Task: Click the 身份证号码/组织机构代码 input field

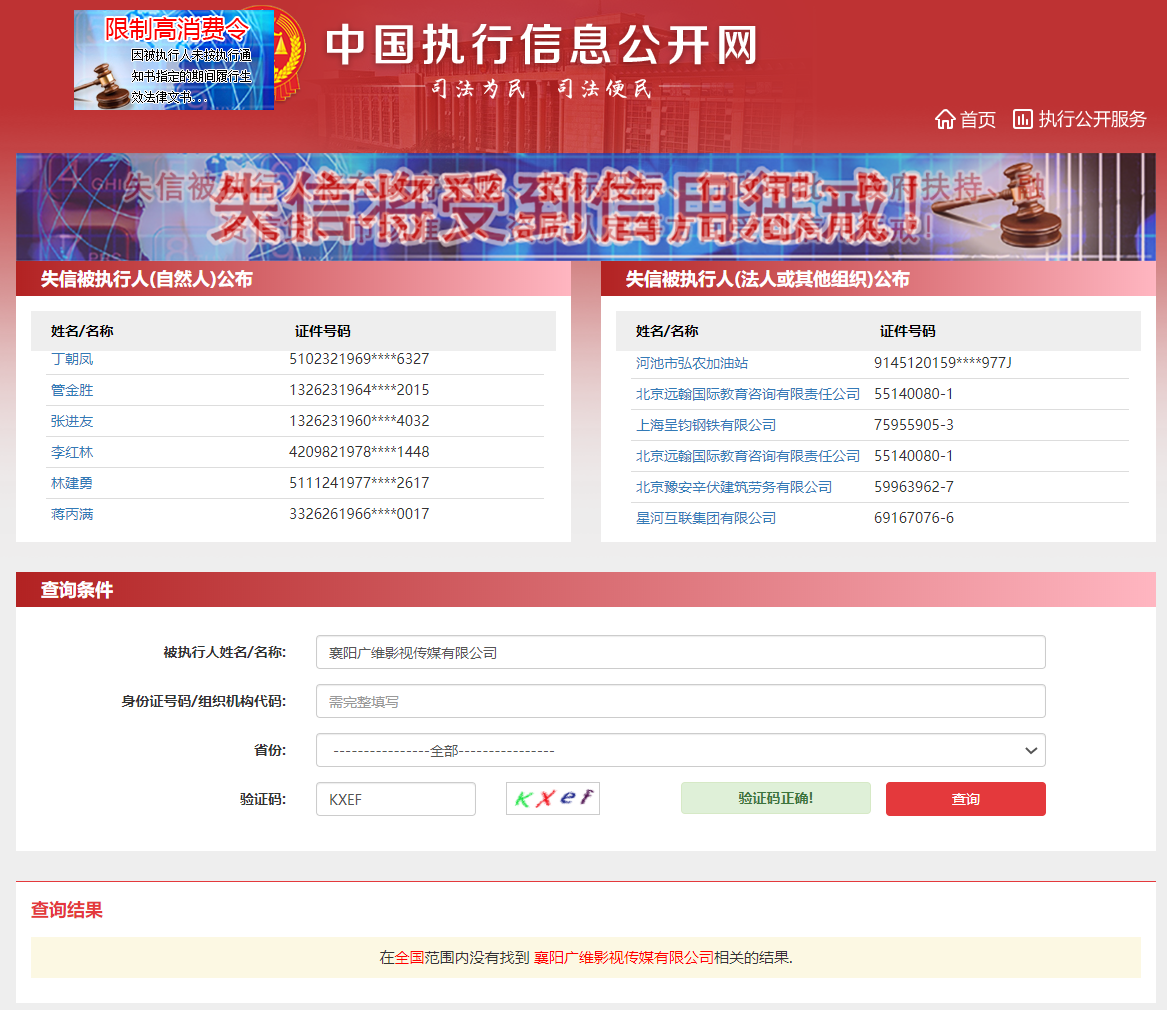Action: click(680, 702)
